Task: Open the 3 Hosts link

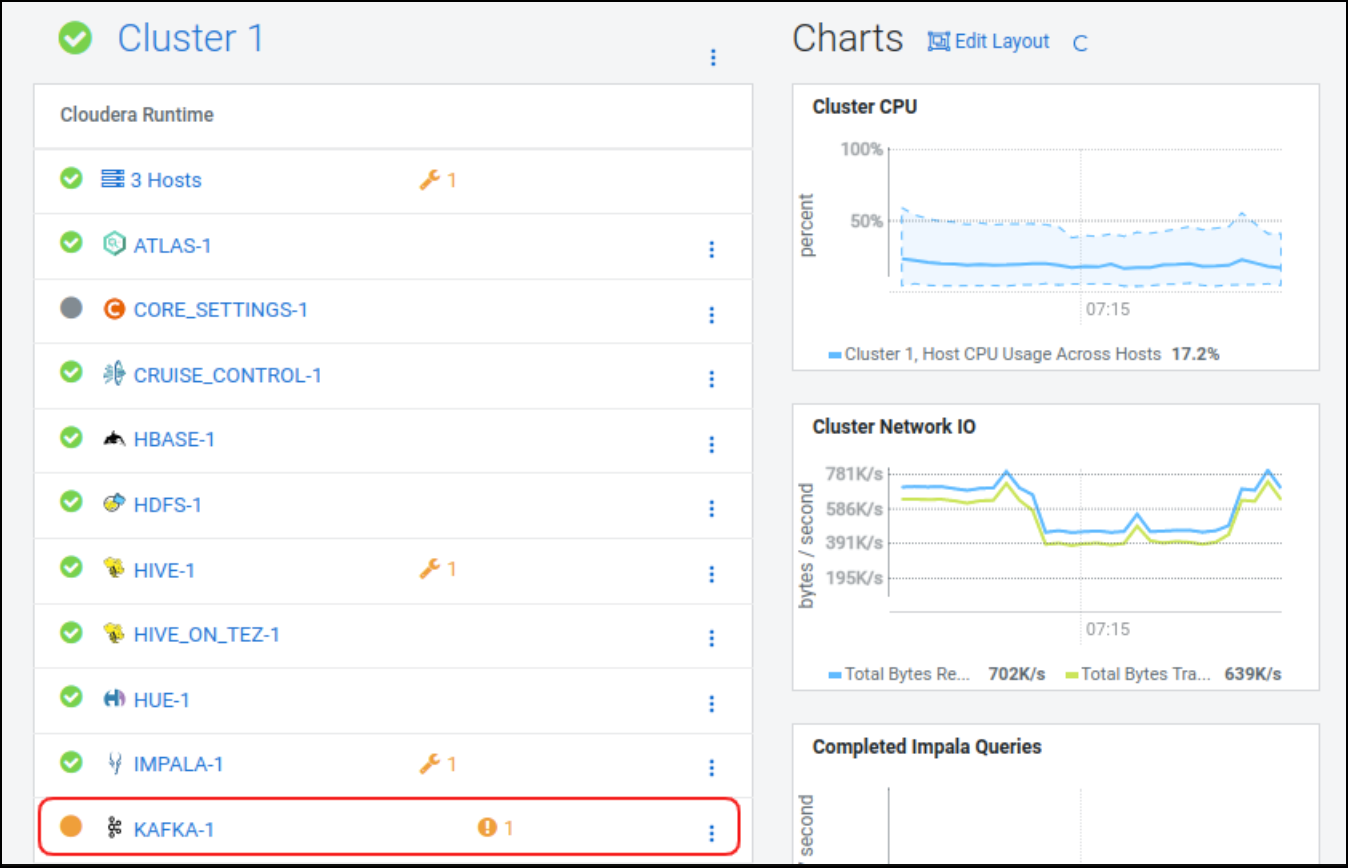Action: (x=166, y=179)
